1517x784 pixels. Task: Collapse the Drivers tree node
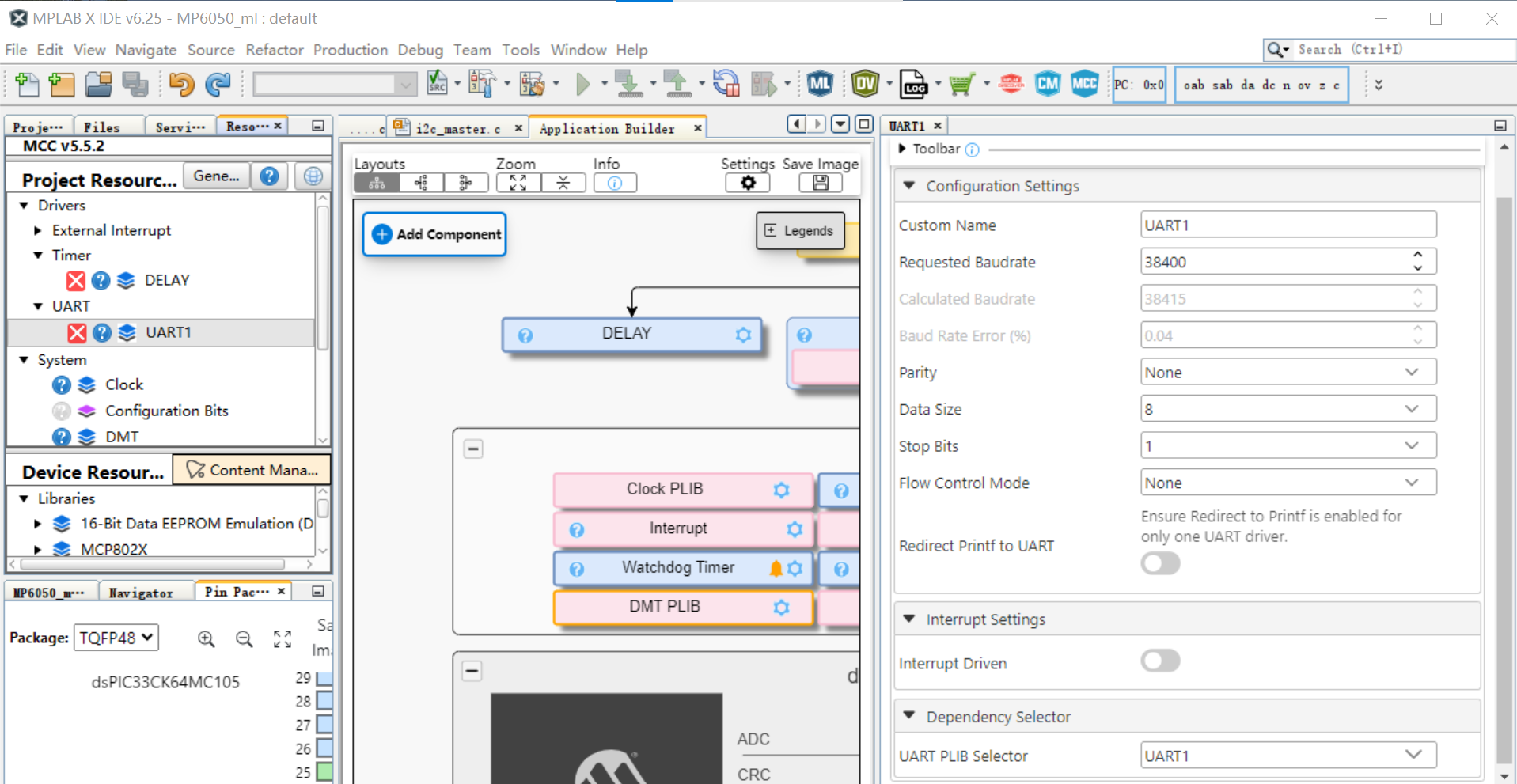click(24, 206)
